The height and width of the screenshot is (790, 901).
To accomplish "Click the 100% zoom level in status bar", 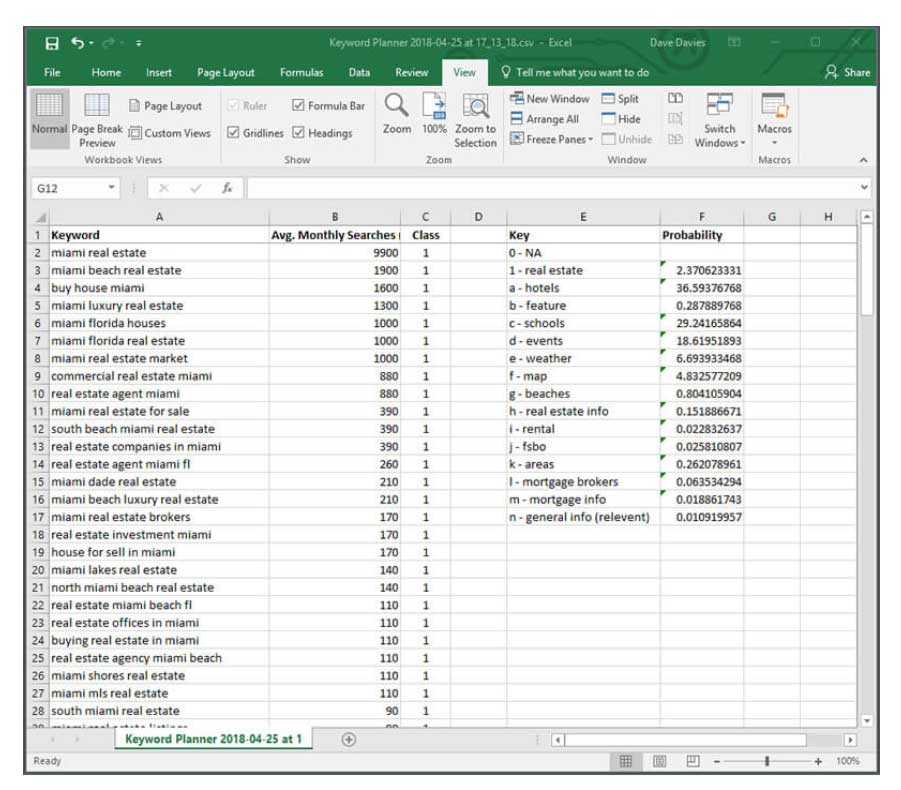I will coord(848,761).
